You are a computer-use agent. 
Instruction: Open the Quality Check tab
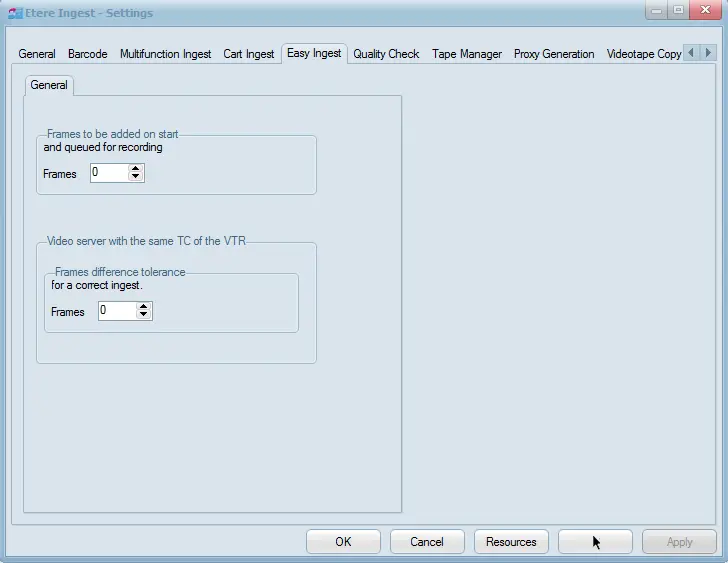pyautogui.click(x=386, y=54)
